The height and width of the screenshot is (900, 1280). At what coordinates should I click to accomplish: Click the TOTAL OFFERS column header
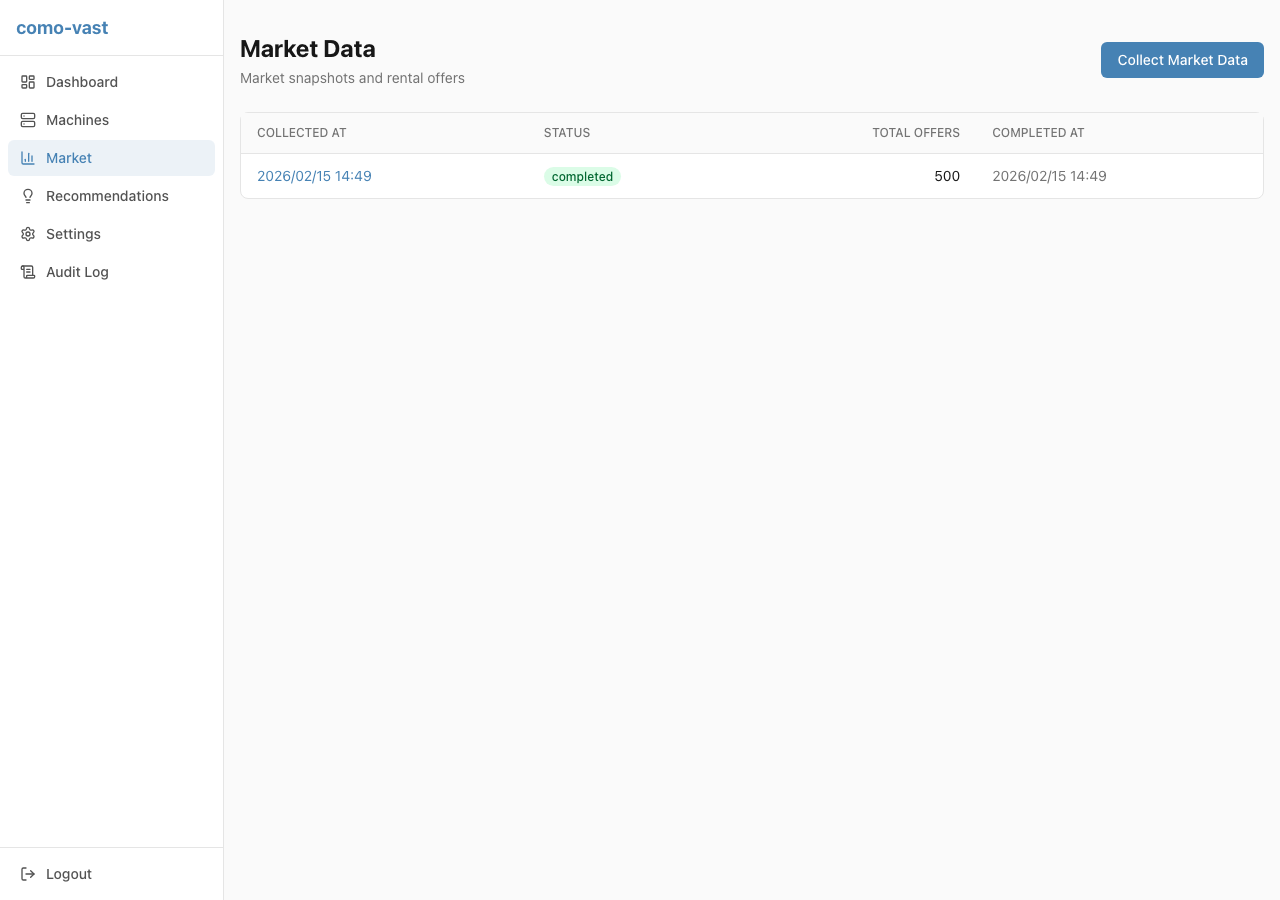coord(916,133)
